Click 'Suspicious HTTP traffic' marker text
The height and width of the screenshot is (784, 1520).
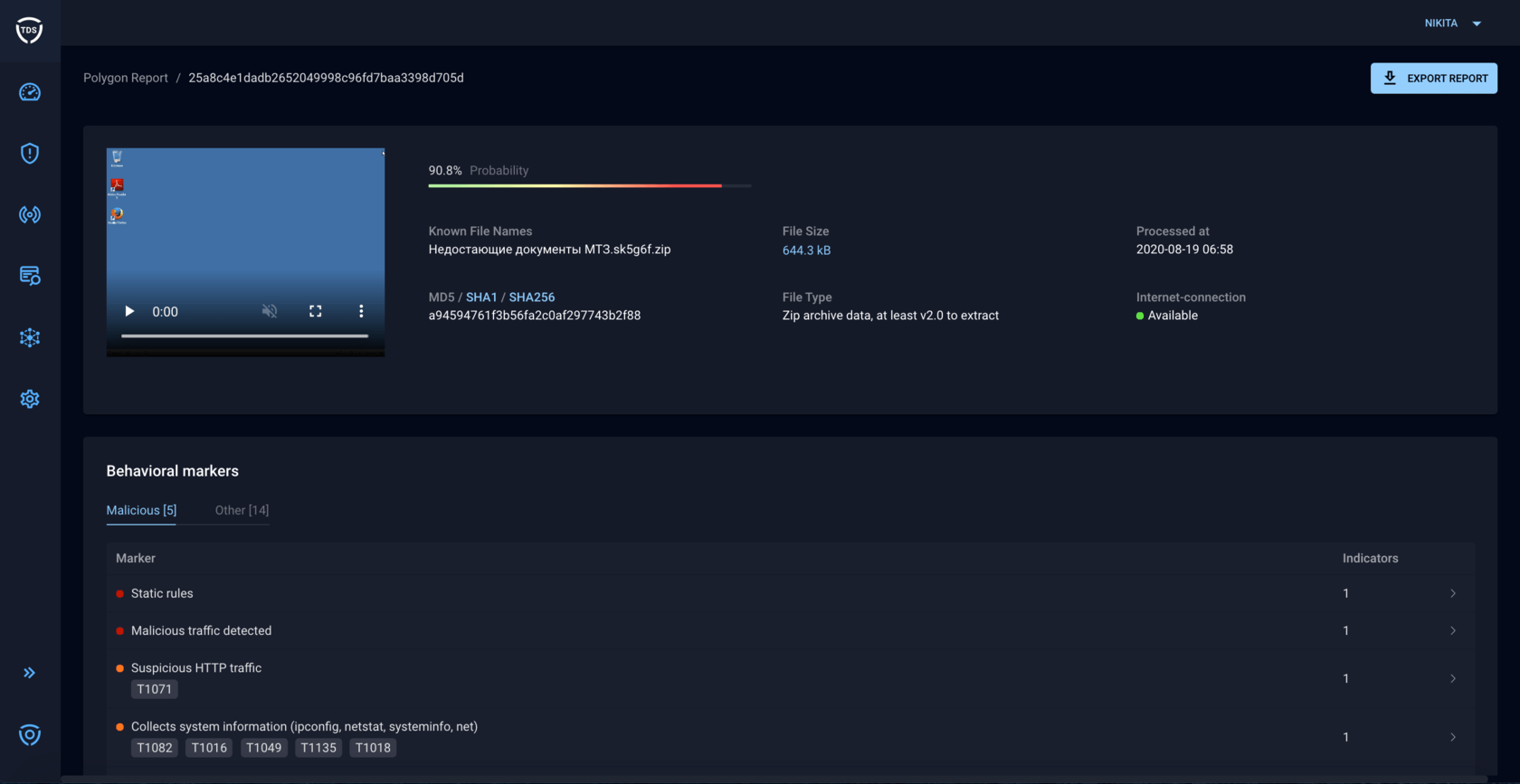click(x=196, y=667)
